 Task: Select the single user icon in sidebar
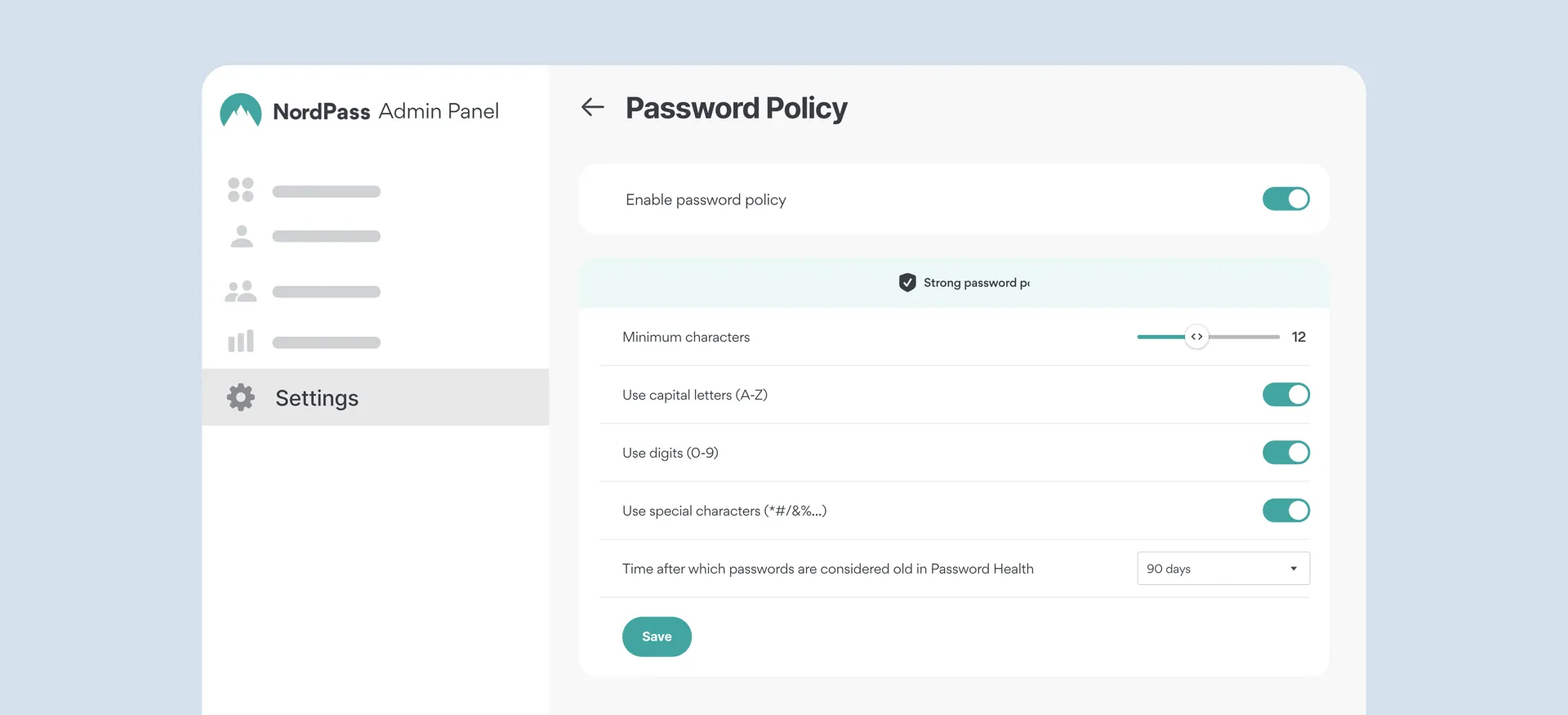click(241, 236)
